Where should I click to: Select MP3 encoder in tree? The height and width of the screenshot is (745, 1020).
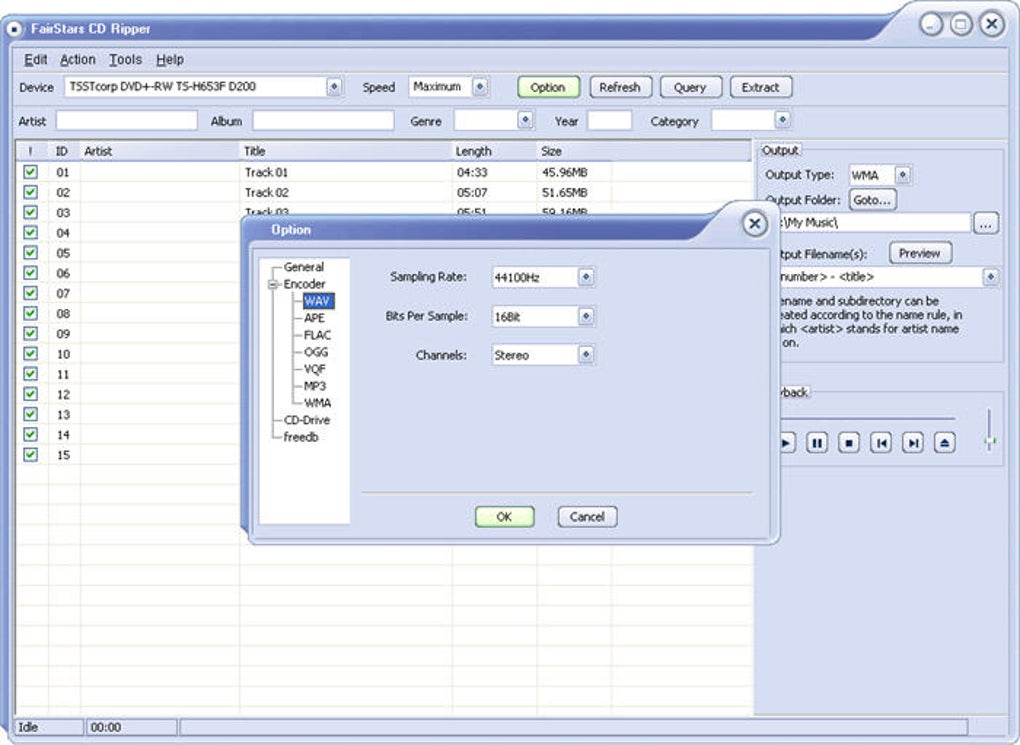click(x=315, y=385)
